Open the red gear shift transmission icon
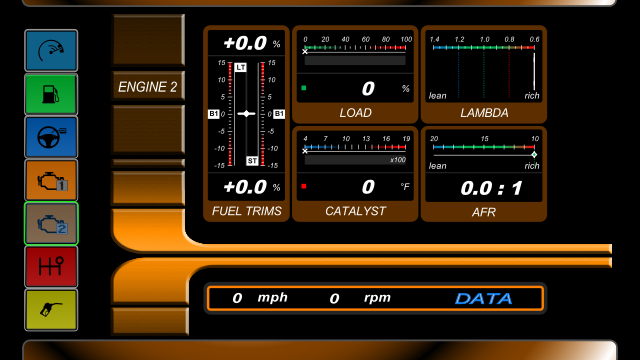The image size is (640, 360). coord(51,267)
